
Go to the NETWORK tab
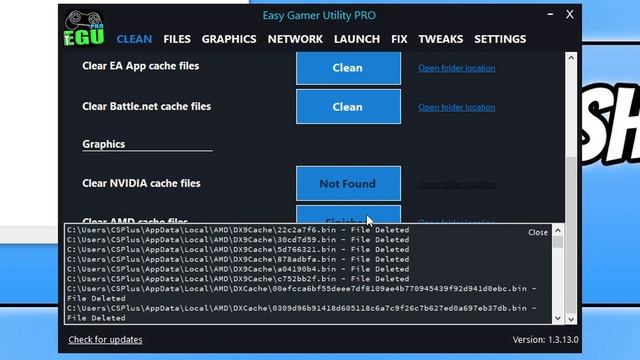click(295, 39)
